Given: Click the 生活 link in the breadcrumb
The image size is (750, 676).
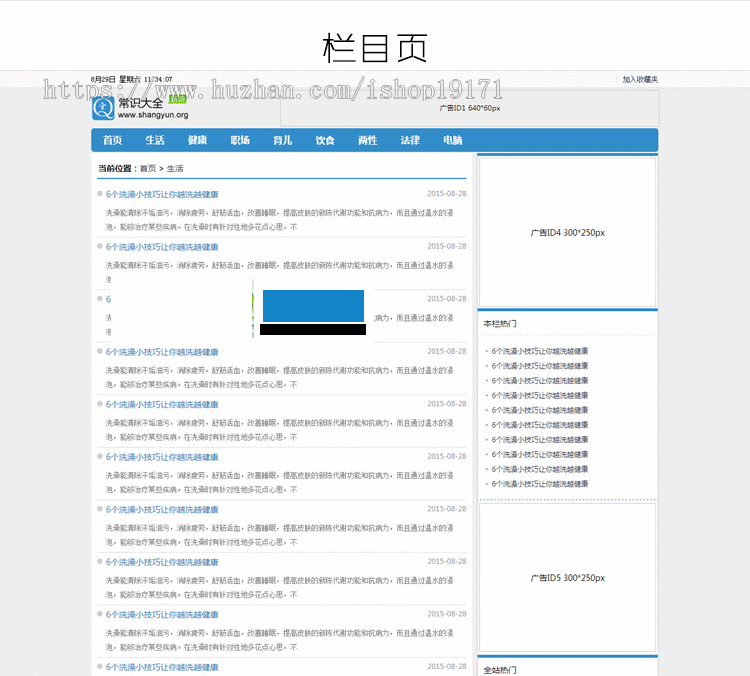Looking at the screenshot, I should (x=175, y=168).
